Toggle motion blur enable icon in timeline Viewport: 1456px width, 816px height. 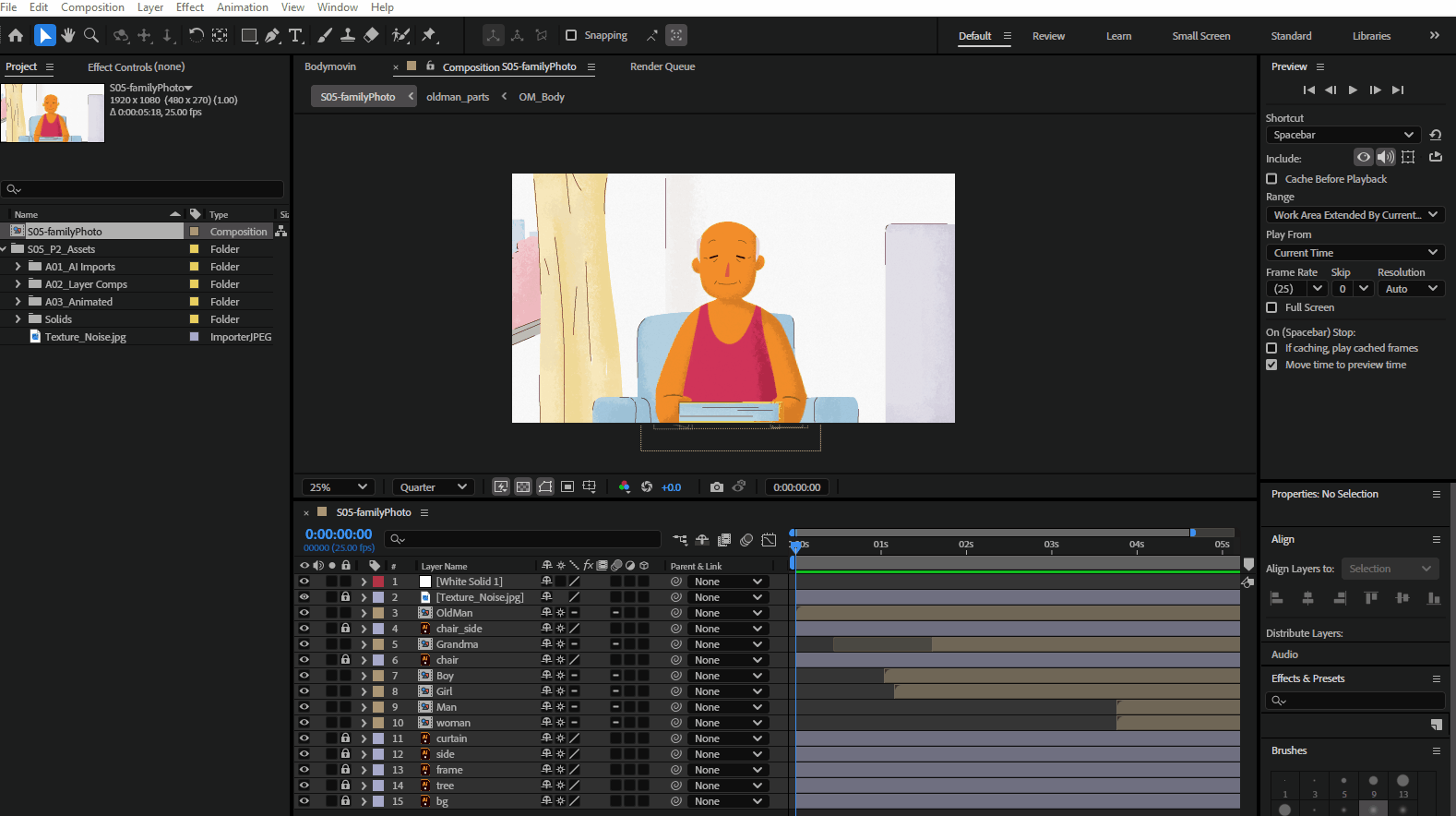tap(746, 540)
